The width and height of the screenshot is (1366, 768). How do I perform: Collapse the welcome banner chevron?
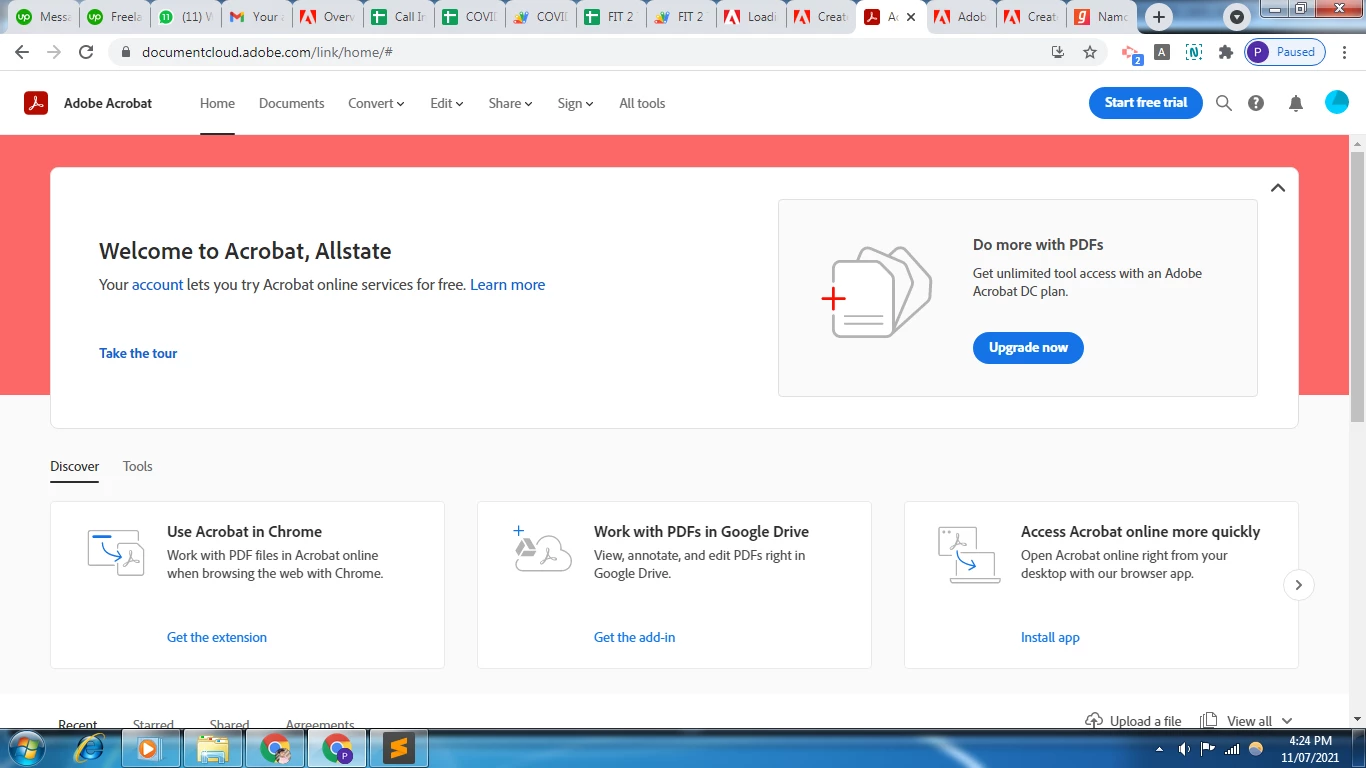pos(1278,188)
